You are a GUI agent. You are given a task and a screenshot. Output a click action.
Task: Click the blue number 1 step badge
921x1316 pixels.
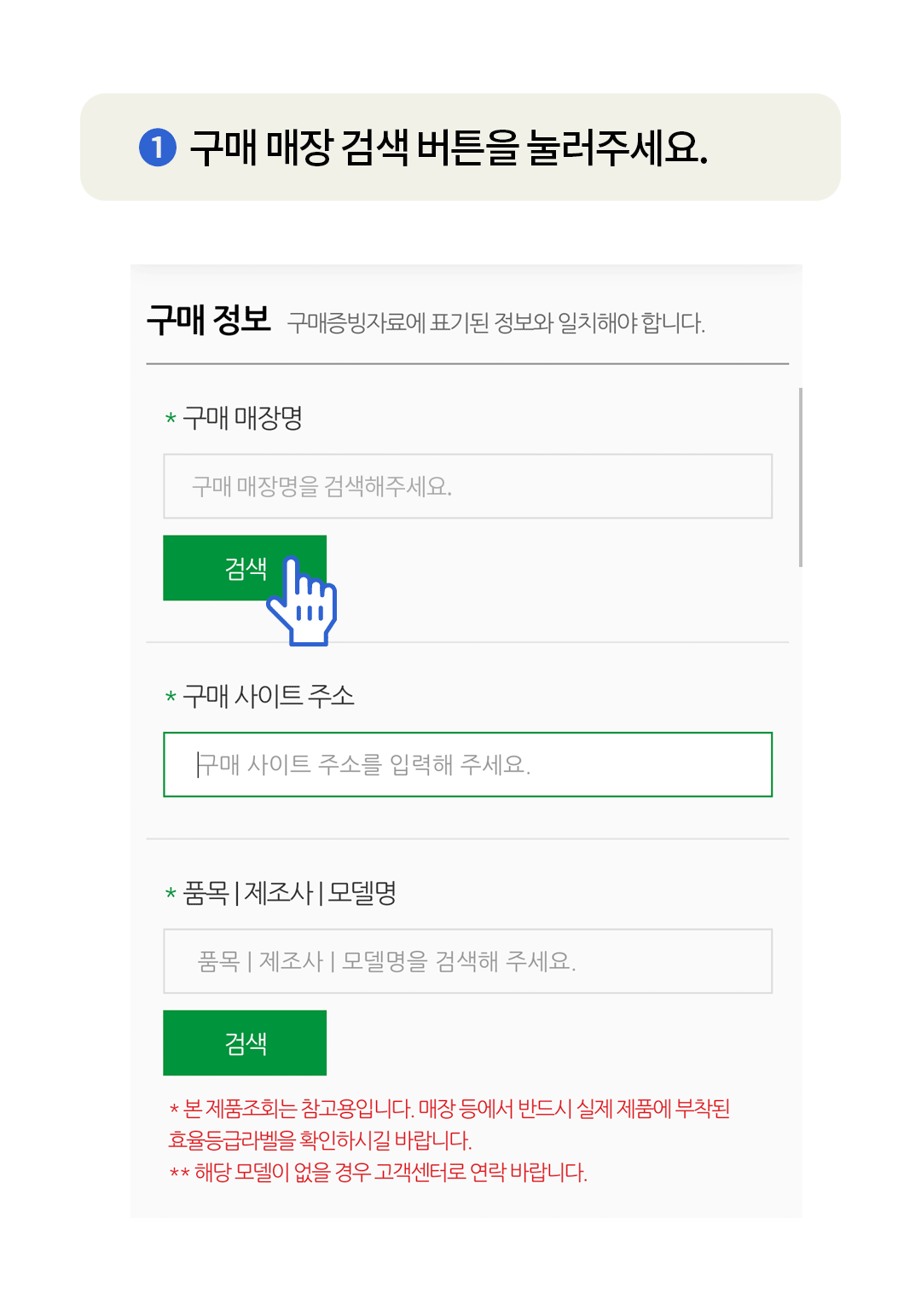click(x=158, y=148)
